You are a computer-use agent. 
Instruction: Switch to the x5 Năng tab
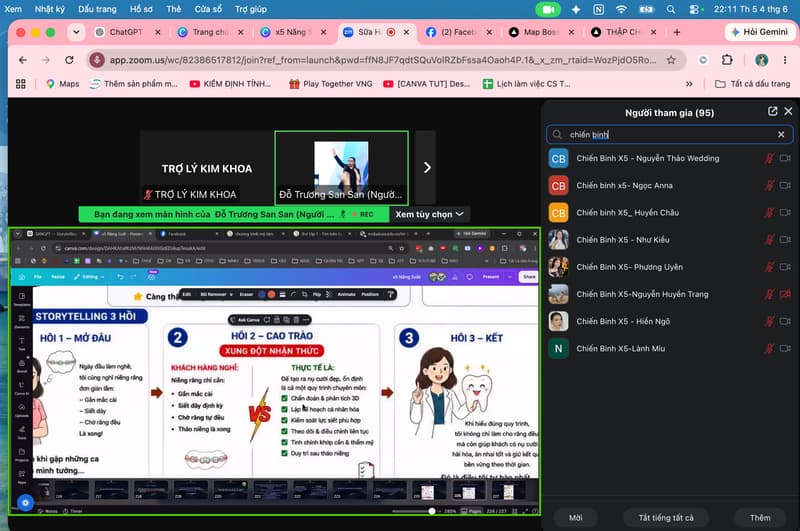point(292,32)
